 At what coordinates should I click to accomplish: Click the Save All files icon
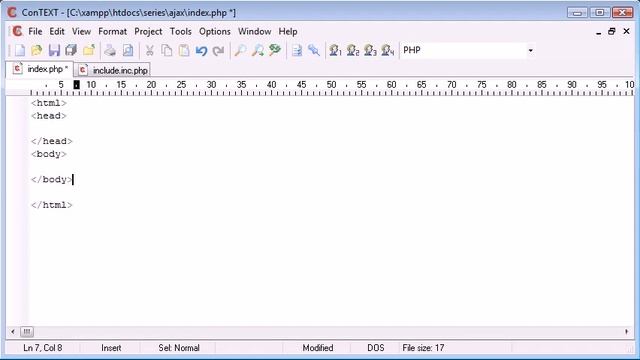[71, 51]
